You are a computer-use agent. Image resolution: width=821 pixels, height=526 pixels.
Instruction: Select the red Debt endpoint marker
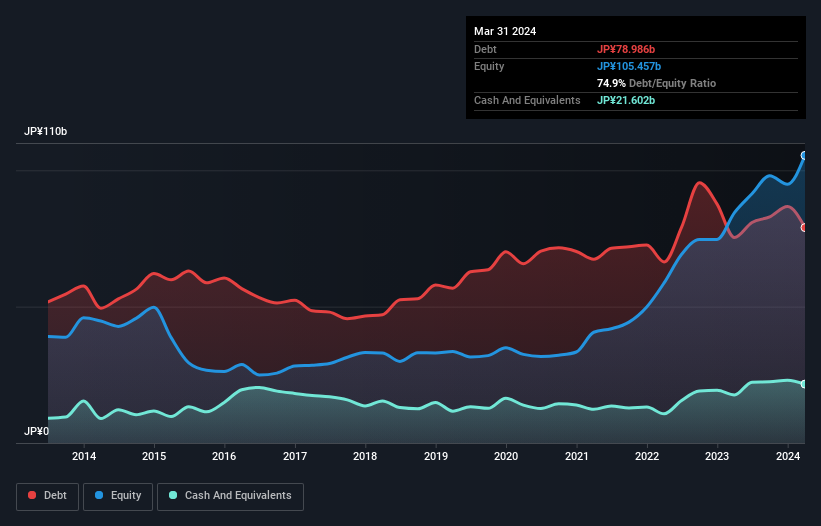(804, 228)
